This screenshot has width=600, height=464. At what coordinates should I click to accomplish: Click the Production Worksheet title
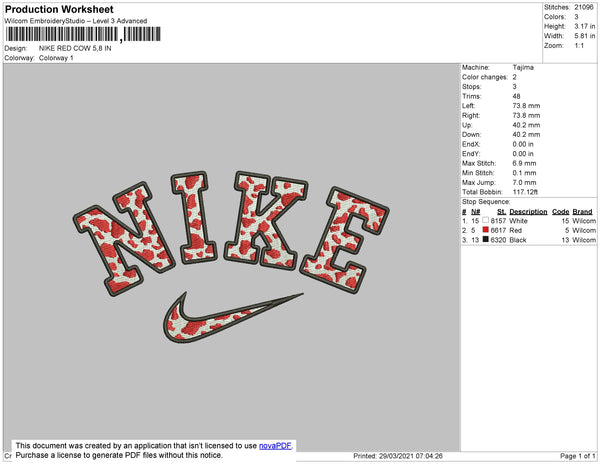tap(59, 9)
